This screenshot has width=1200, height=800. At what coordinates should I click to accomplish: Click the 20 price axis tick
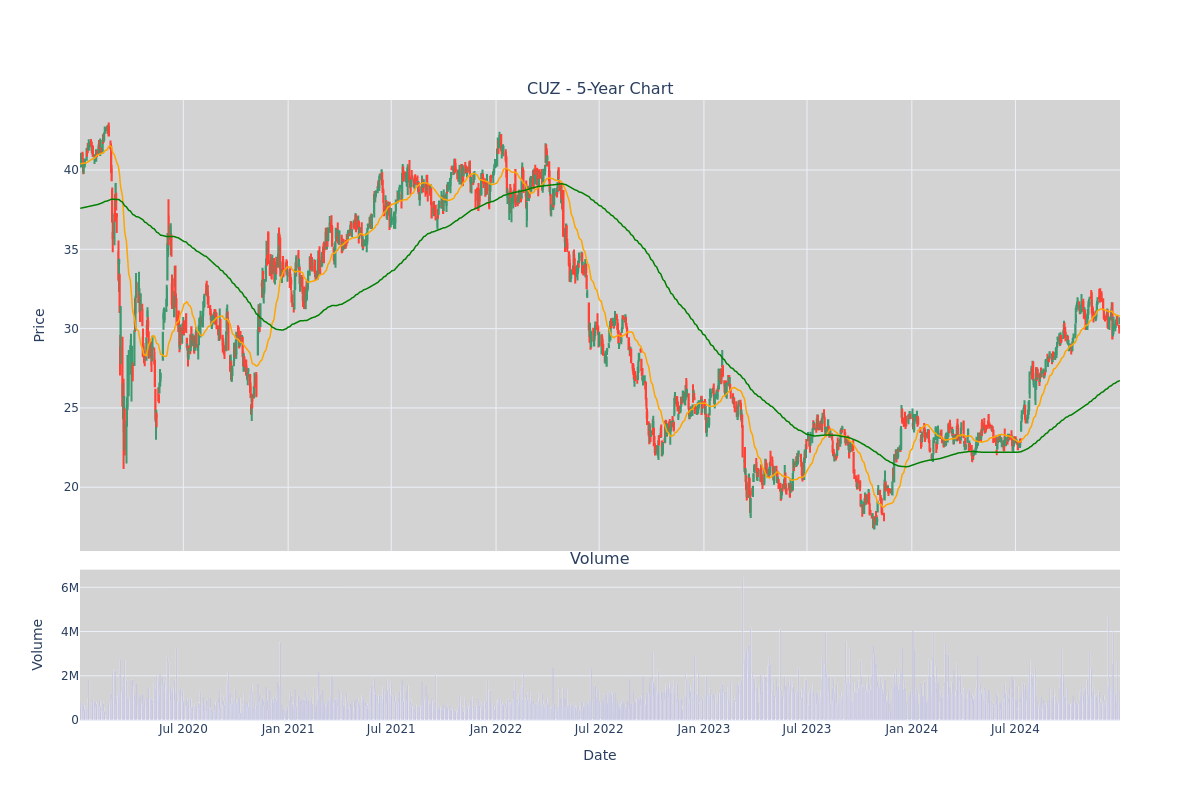pyautogui.click(x=71, y=487)
